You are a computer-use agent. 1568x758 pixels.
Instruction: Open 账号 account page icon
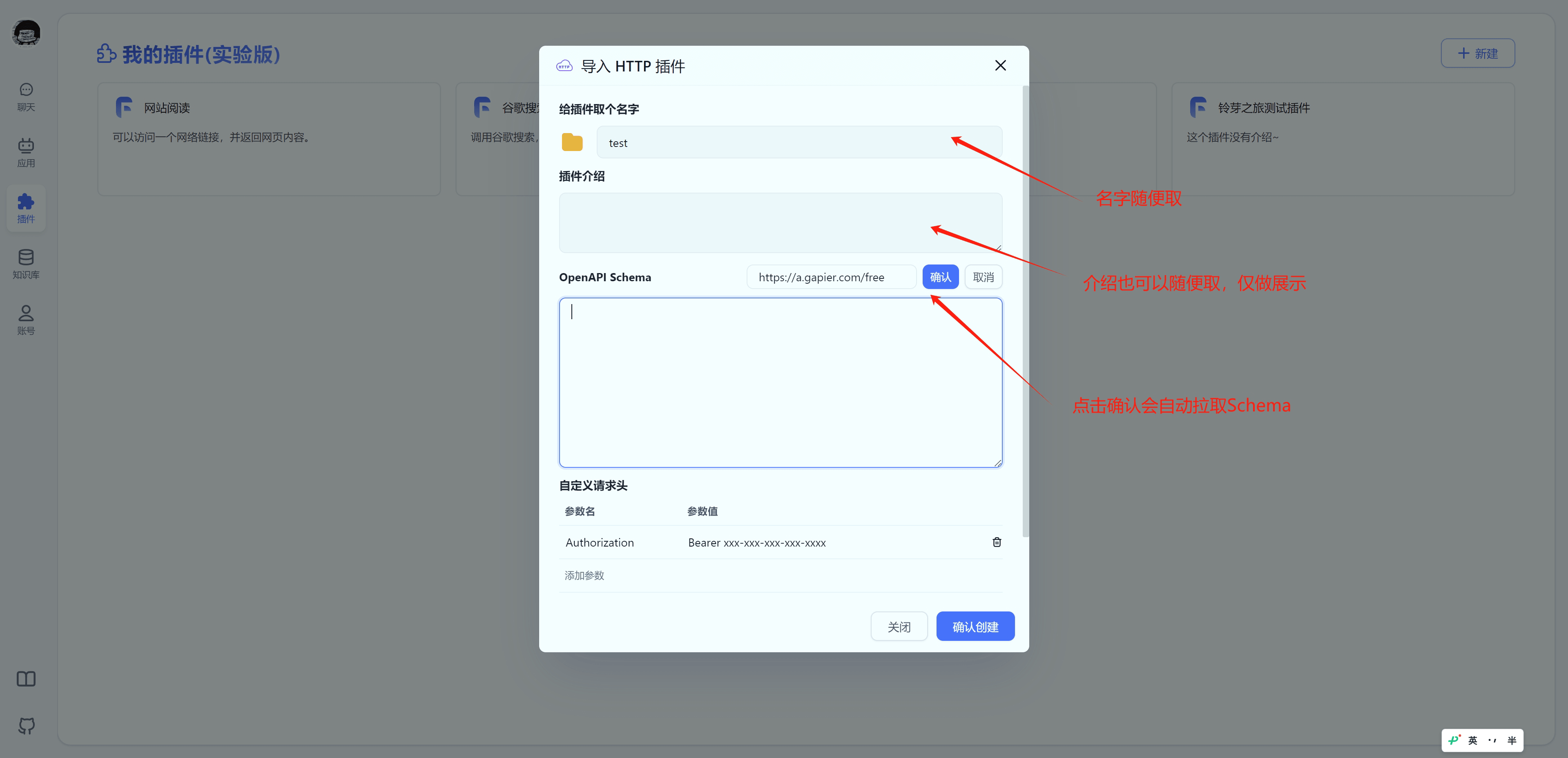point(26,320)
